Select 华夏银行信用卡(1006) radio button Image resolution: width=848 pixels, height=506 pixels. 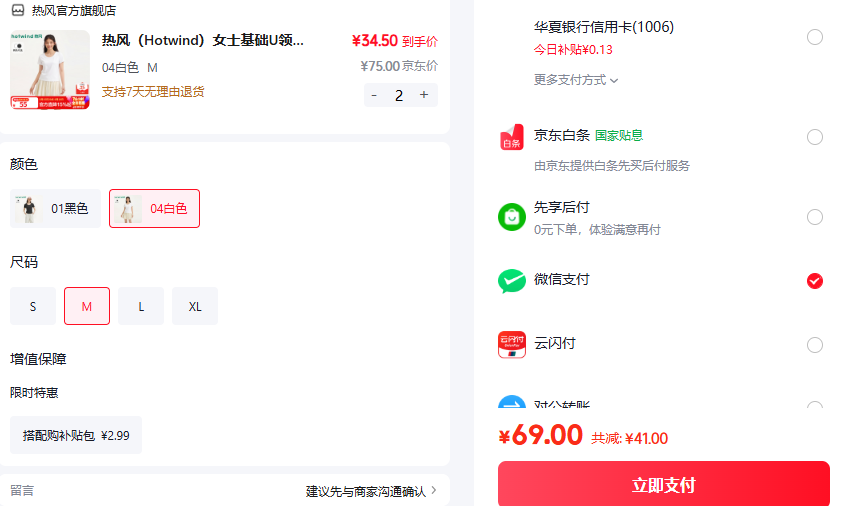coord(815,37)
